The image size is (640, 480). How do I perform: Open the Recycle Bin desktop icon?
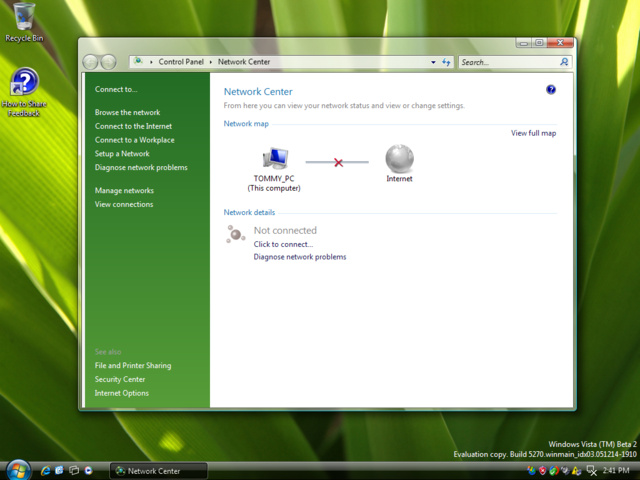coord(23,22)
